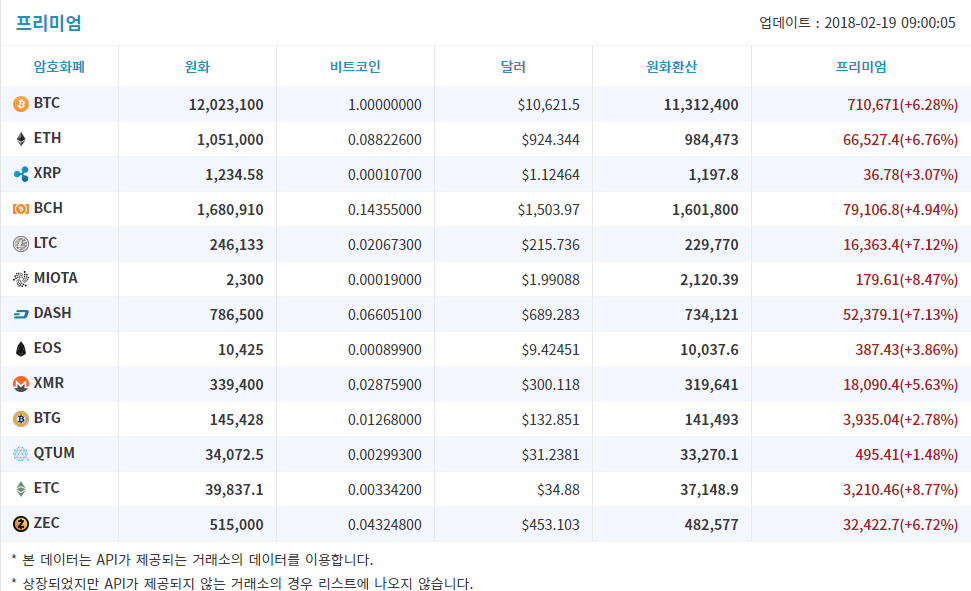Image resolution: width=971 pixels, height=591 pixels.
Task: Click the 암호화폐 column header
Action: [59, 66]
